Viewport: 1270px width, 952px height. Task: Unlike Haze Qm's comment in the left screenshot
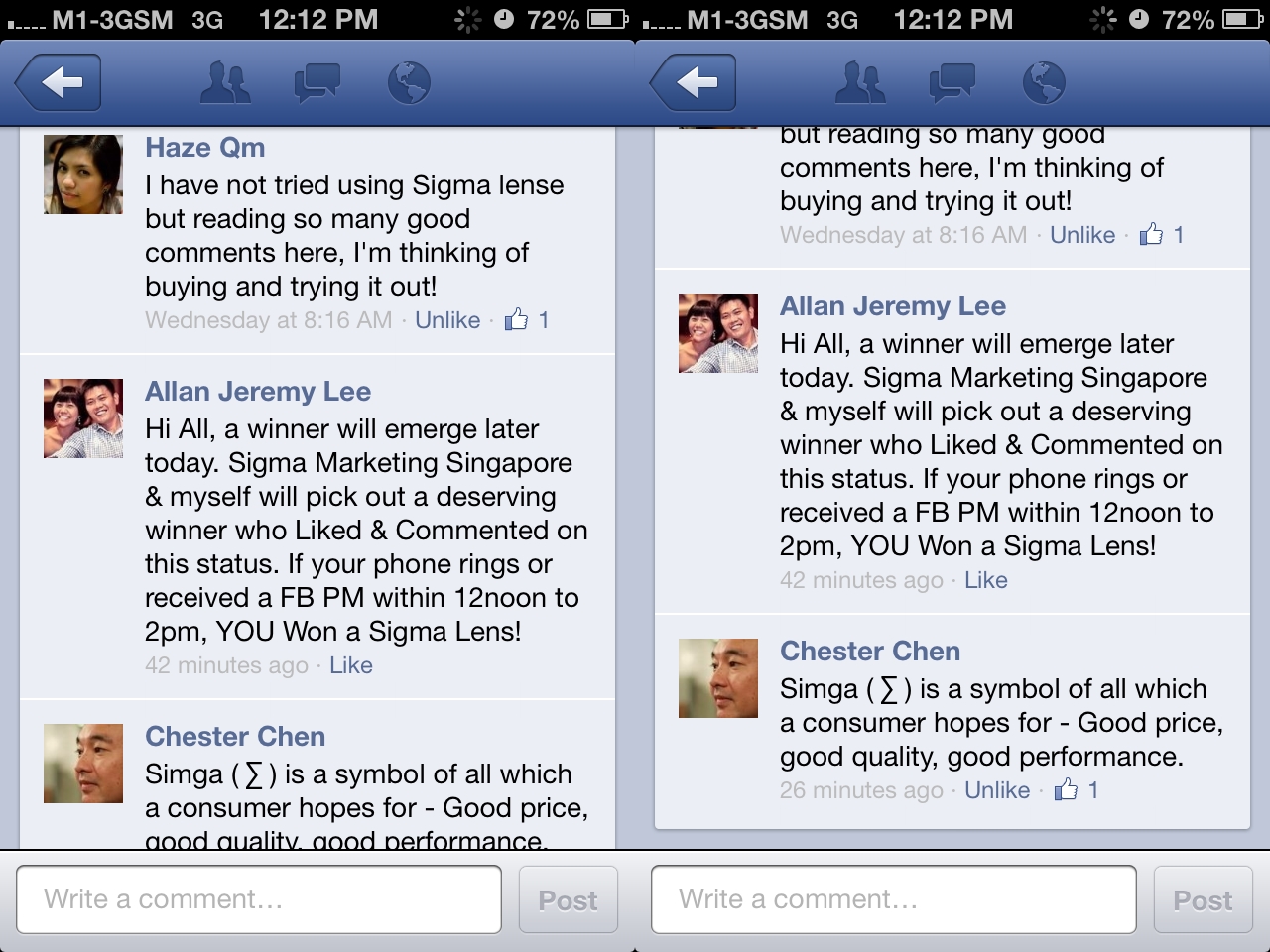pyautogui.click(x=447, y=320)
